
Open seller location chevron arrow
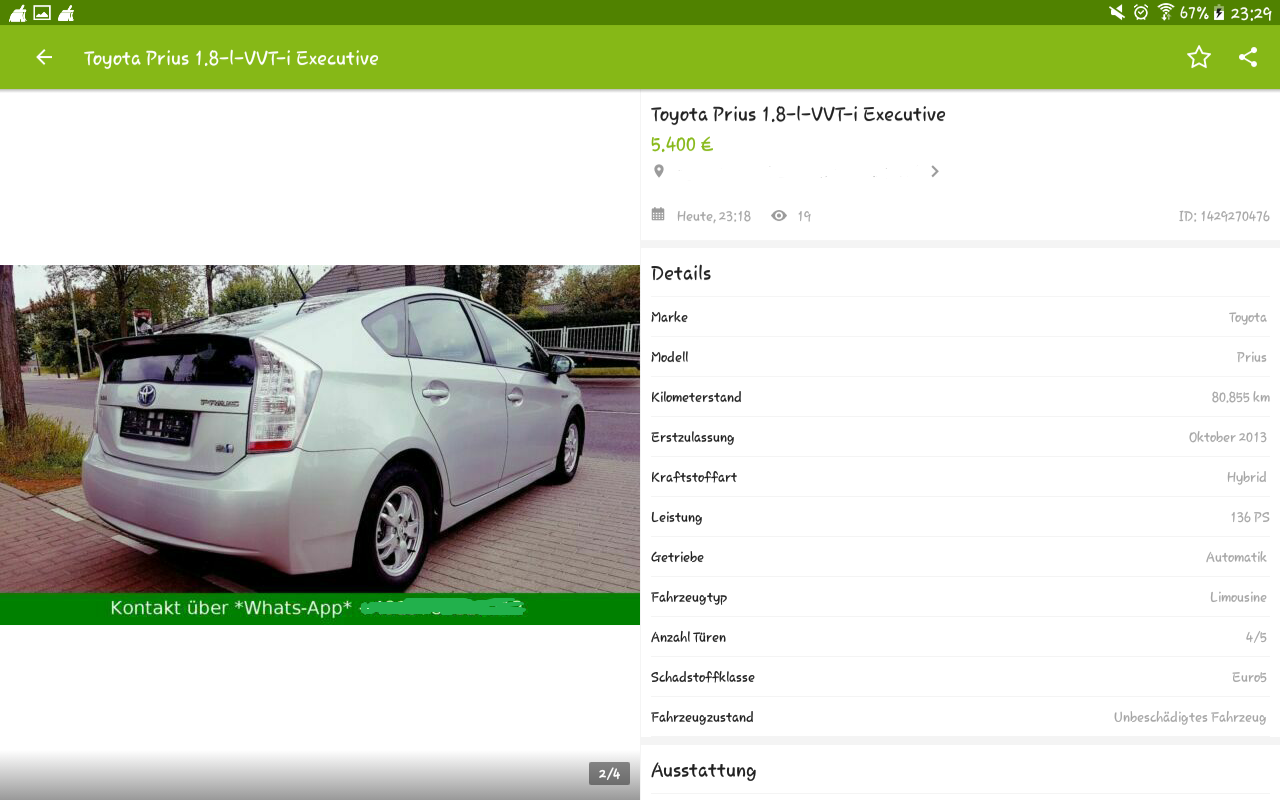tap(935, 171)
